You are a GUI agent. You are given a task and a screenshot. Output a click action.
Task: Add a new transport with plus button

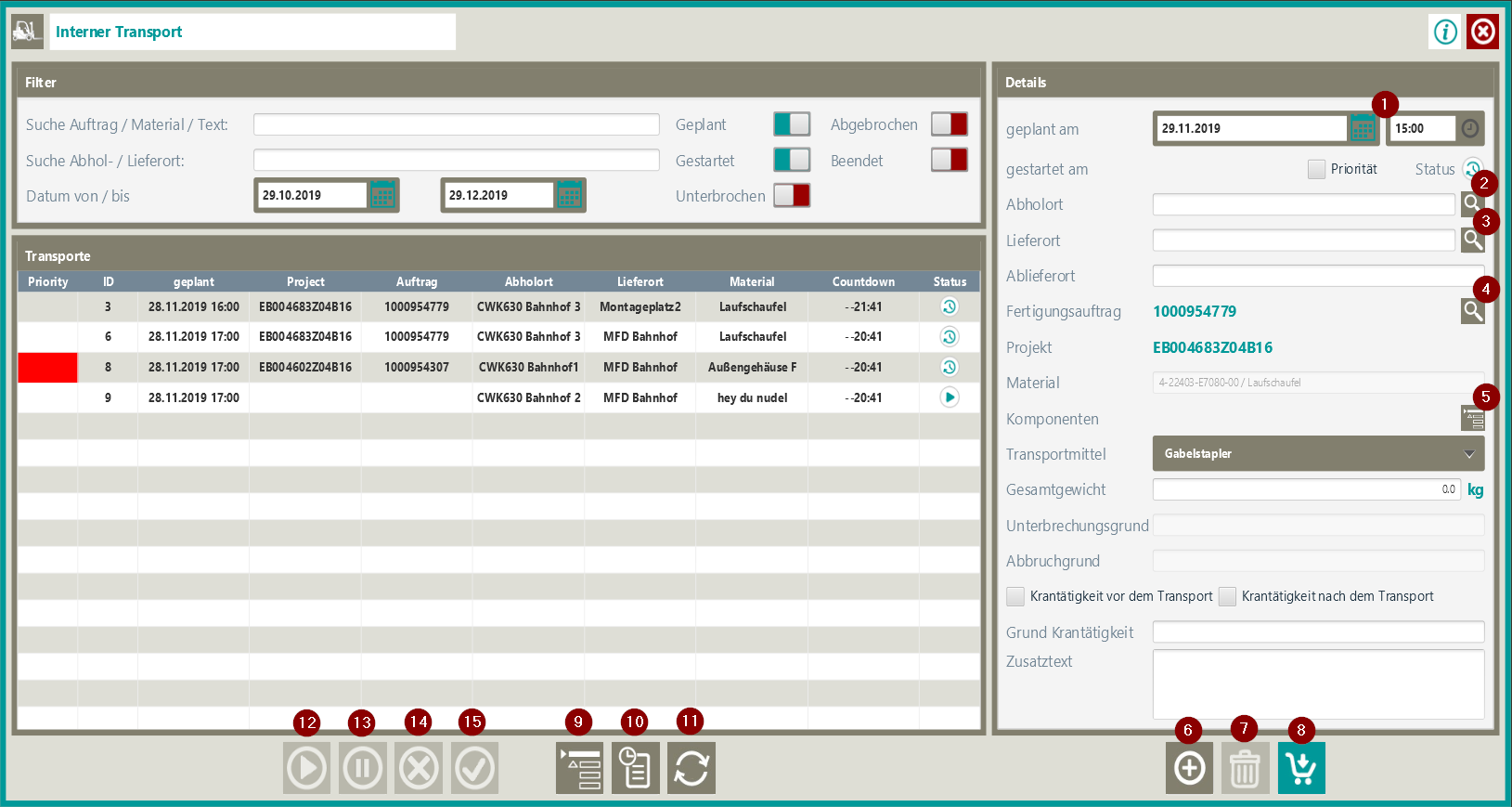[x=1189, y=768]
